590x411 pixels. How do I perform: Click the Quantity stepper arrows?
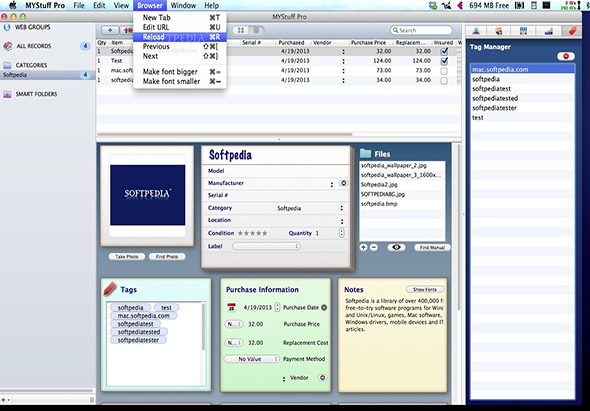tap(341, 233)
